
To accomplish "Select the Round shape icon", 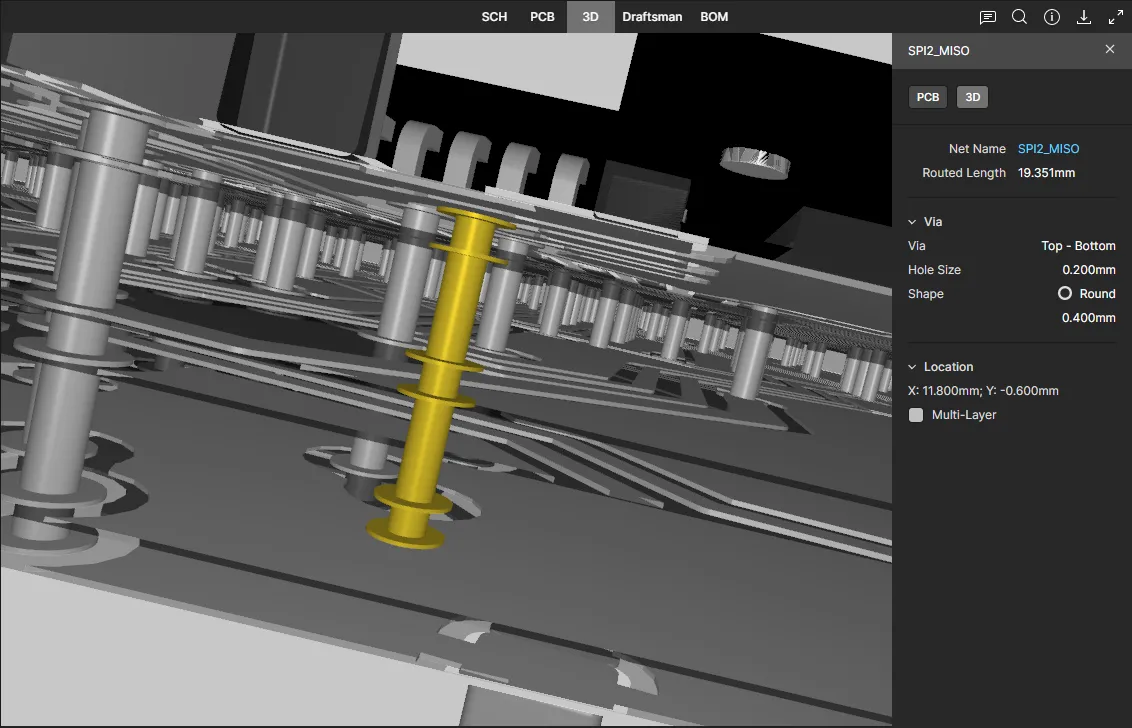I will [x=1065, y=294].
